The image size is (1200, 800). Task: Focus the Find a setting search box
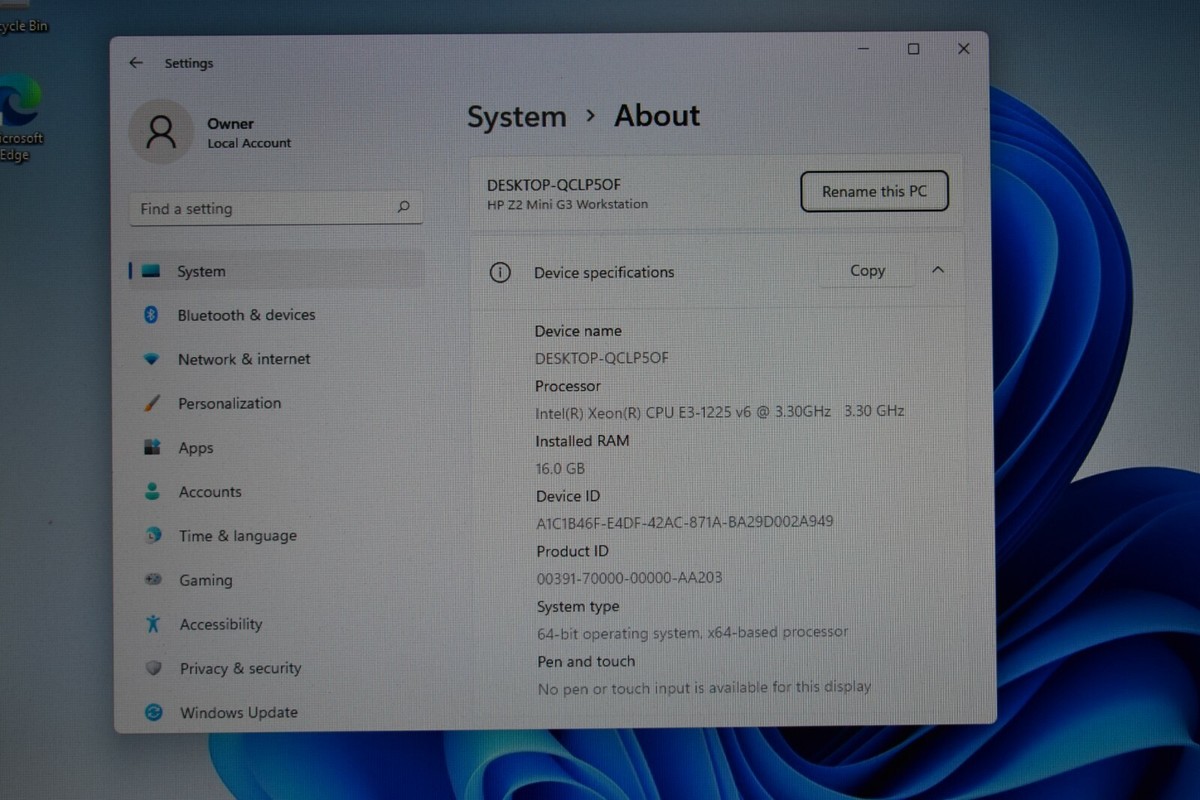tap(276, 208)
